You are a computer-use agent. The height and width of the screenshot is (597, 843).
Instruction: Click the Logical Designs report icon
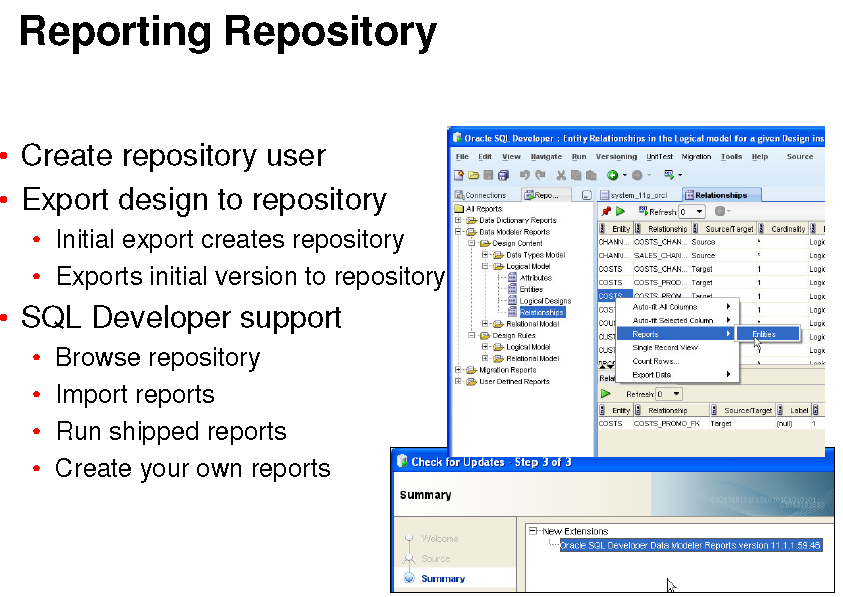click(512, 301)
